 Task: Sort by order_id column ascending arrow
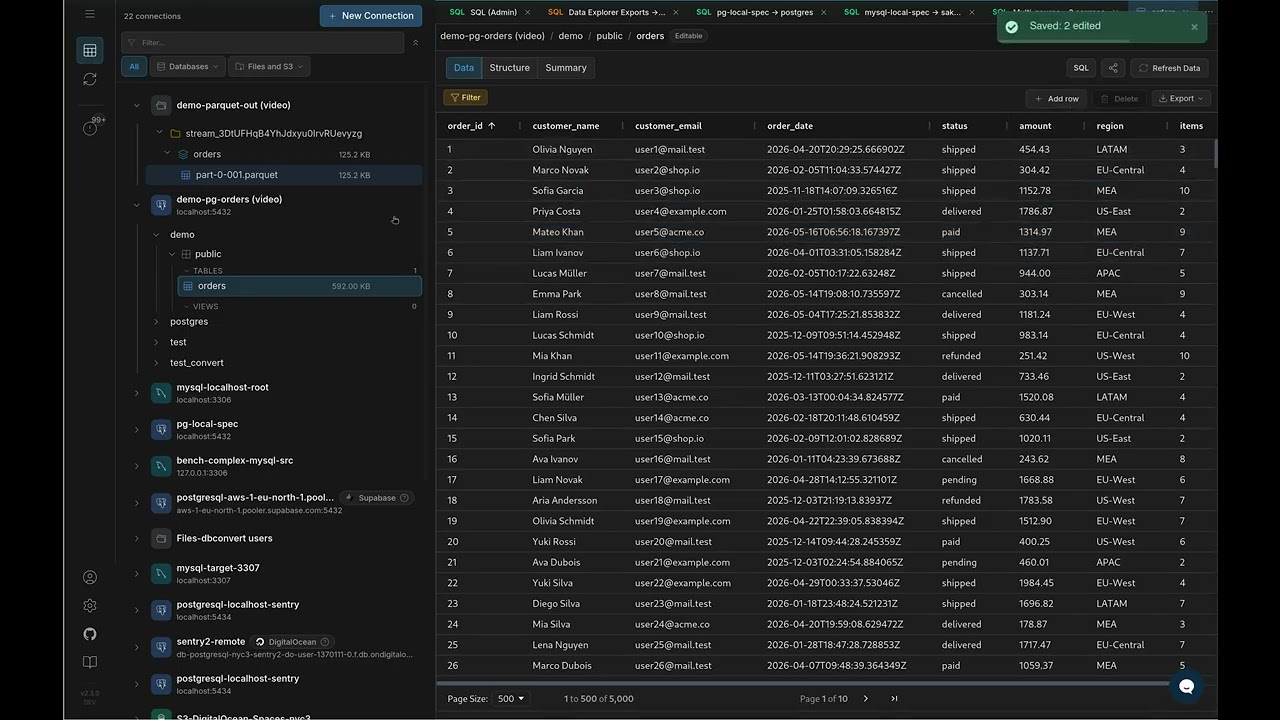[x=491, y=126]
